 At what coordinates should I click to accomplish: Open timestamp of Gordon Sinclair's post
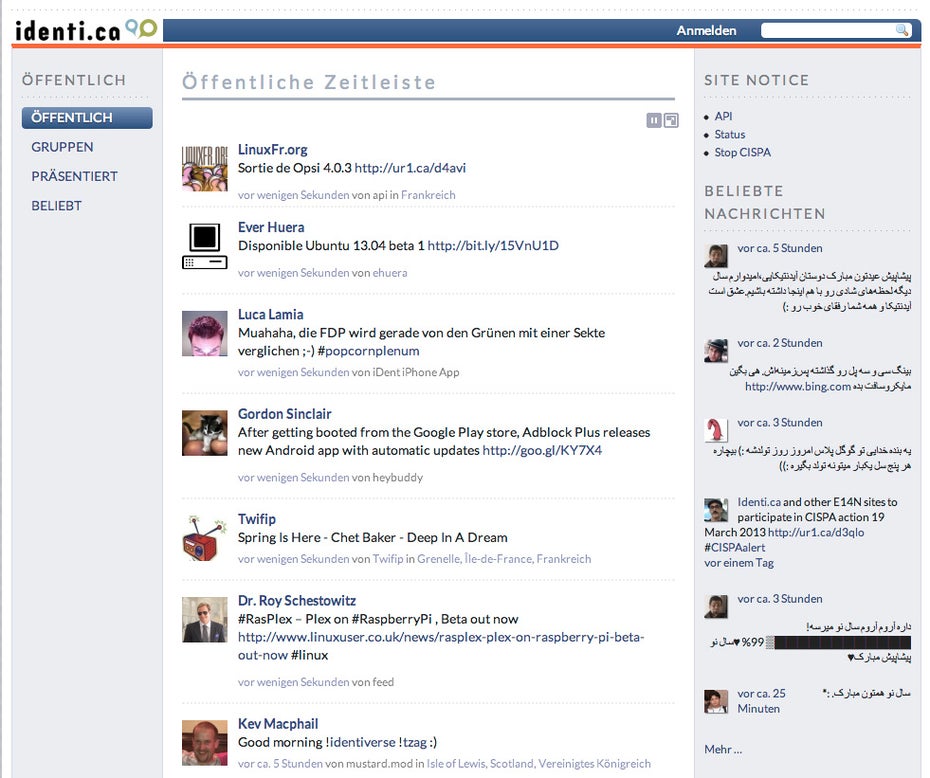tap(294, 477)
